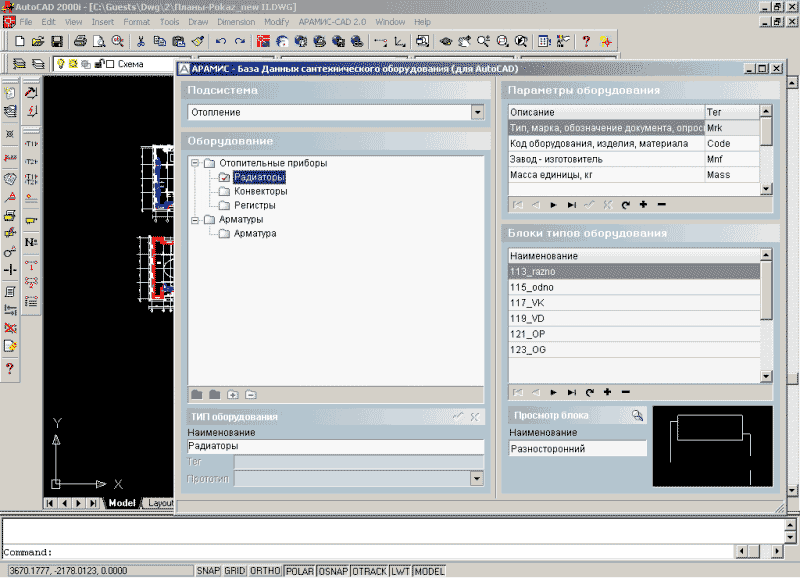Viewport: 800px width, 578px height.
Task: Click the minus icon under Параметры оборудования table
Action: click(662, 205)
